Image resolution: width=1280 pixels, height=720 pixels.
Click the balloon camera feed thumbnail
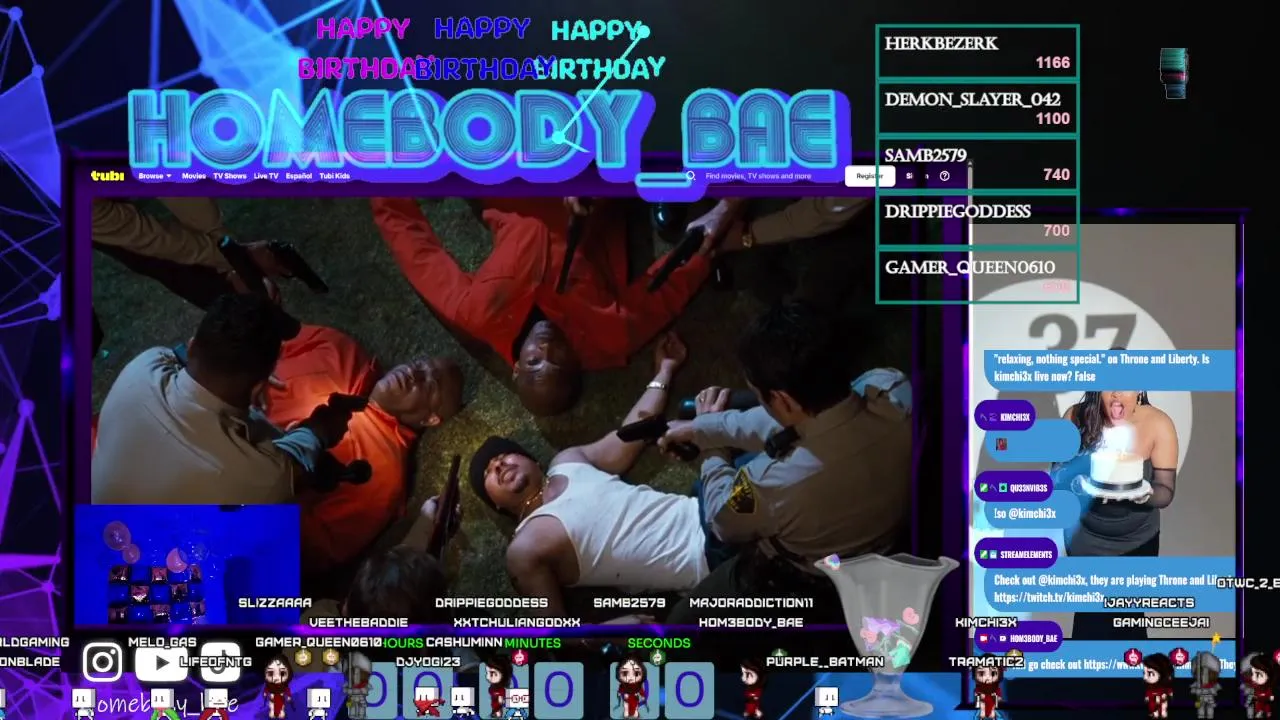[x=187, y=565]
